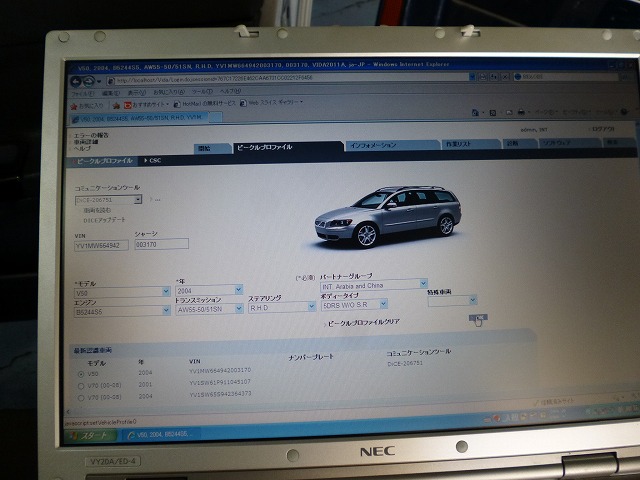640x480 pixels.
Task: Click the feeds icon in command bar
Action: click(493, 112)
